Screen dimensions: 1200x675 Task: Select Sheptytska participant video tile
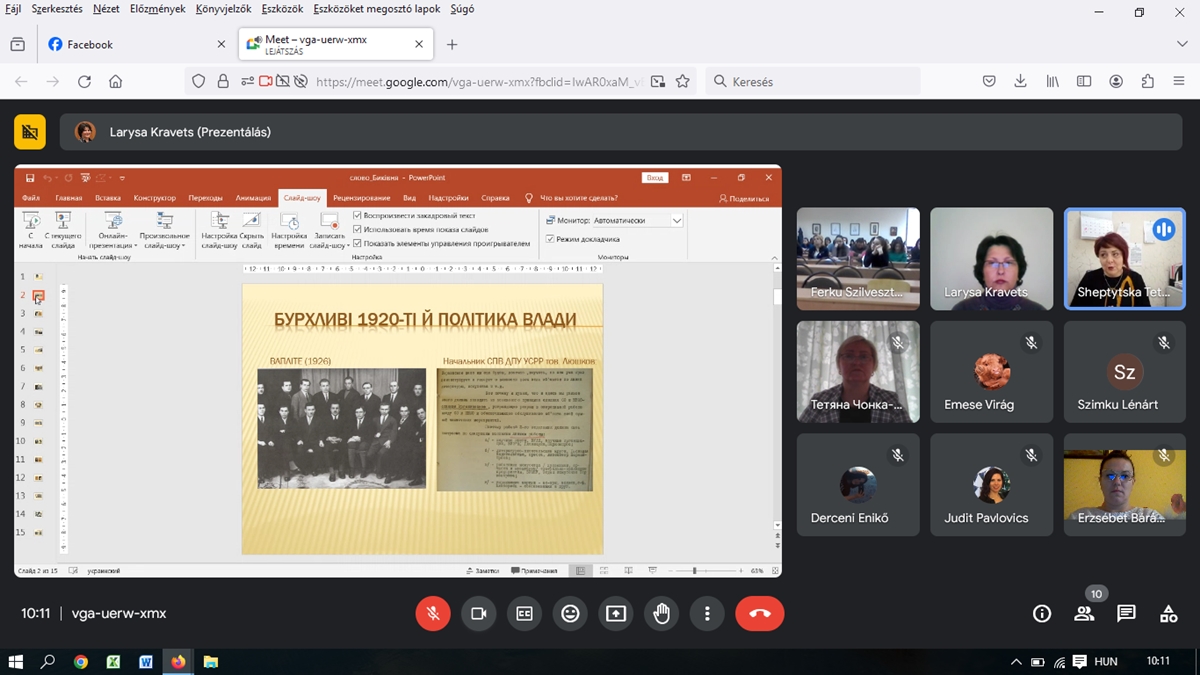pyautogui.click(x=1124, y=259)
